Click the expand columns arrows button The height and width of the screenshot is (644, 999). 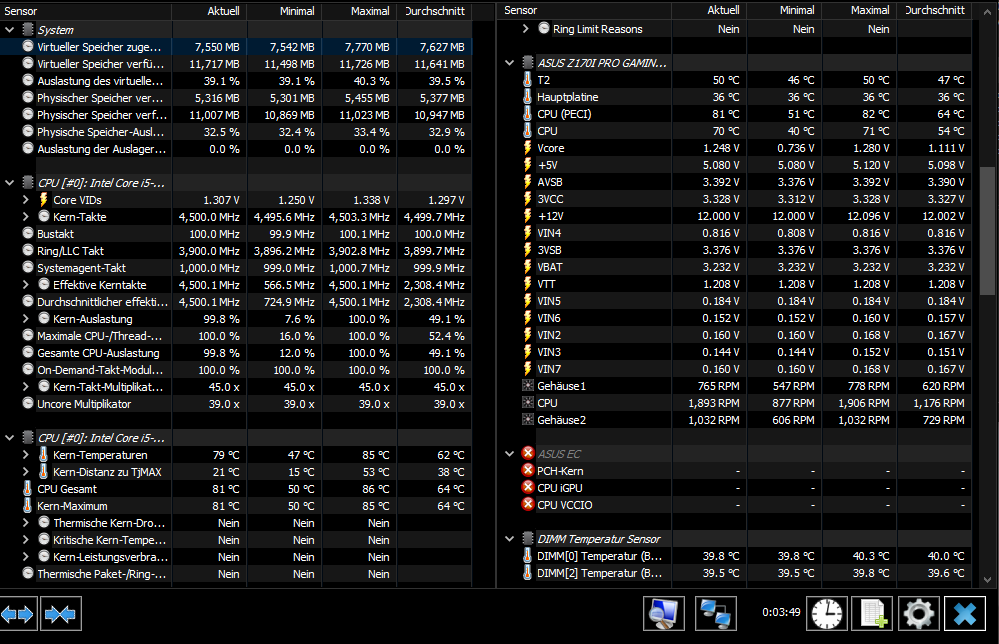click(x=18, y=613)
